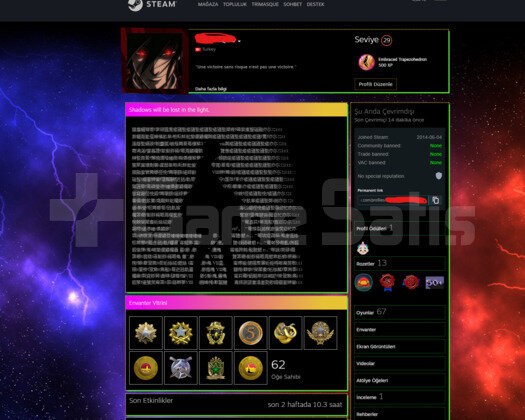This screenshot has height=420, width=525.
Task: Click the 'Shadows will be lost in the light' header
Action: [236, 110]
